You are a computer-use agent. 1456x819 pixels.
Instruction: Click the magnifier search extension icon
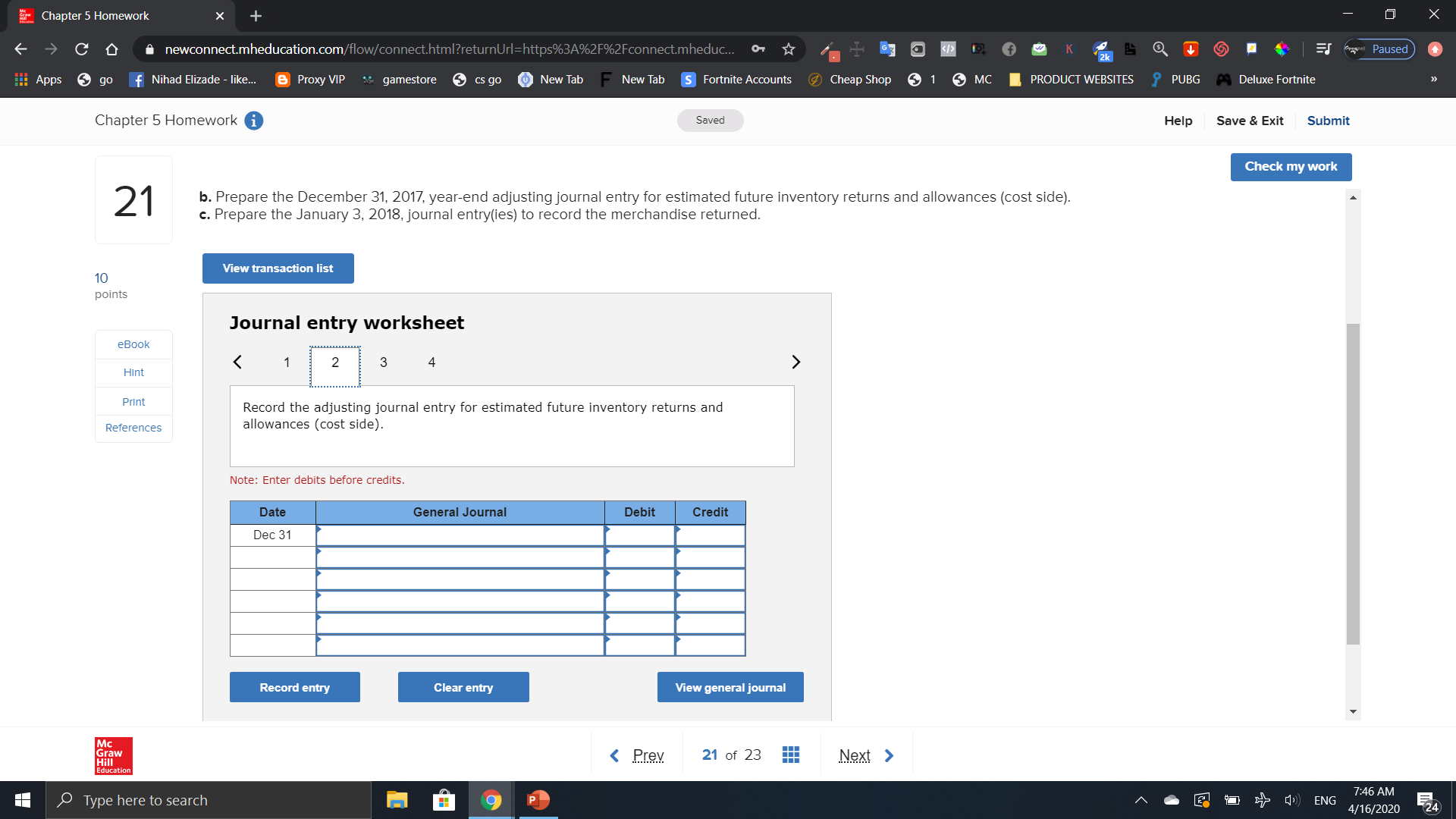1160,49
